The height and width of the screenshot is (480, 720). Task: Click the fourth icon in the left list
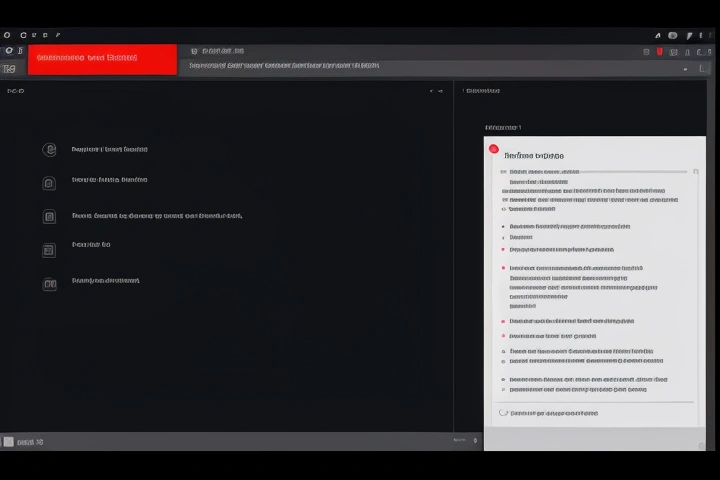(x=49, y=250)
